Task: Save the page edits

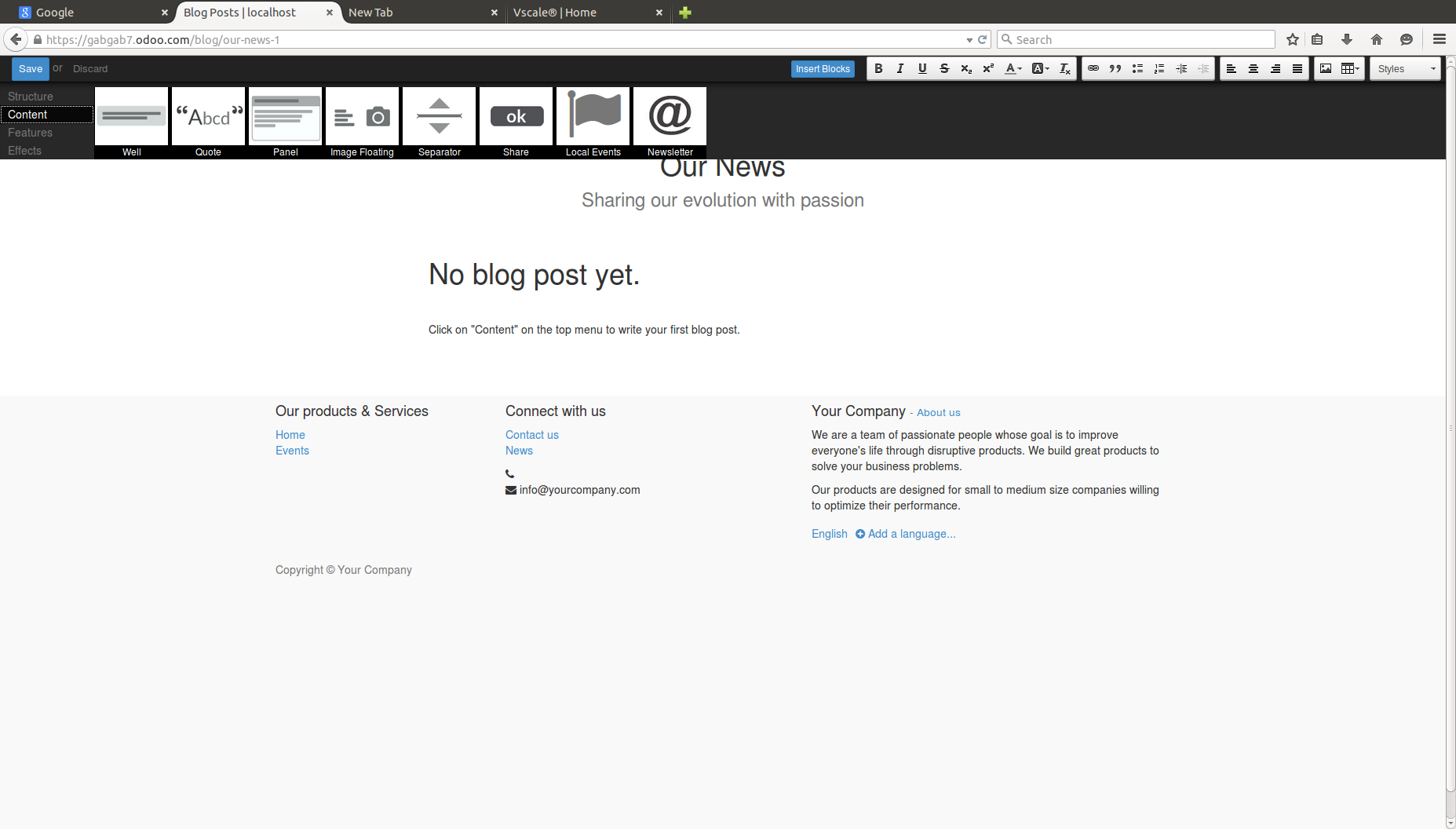Action: pyautogui.click(x=31, y=69)
